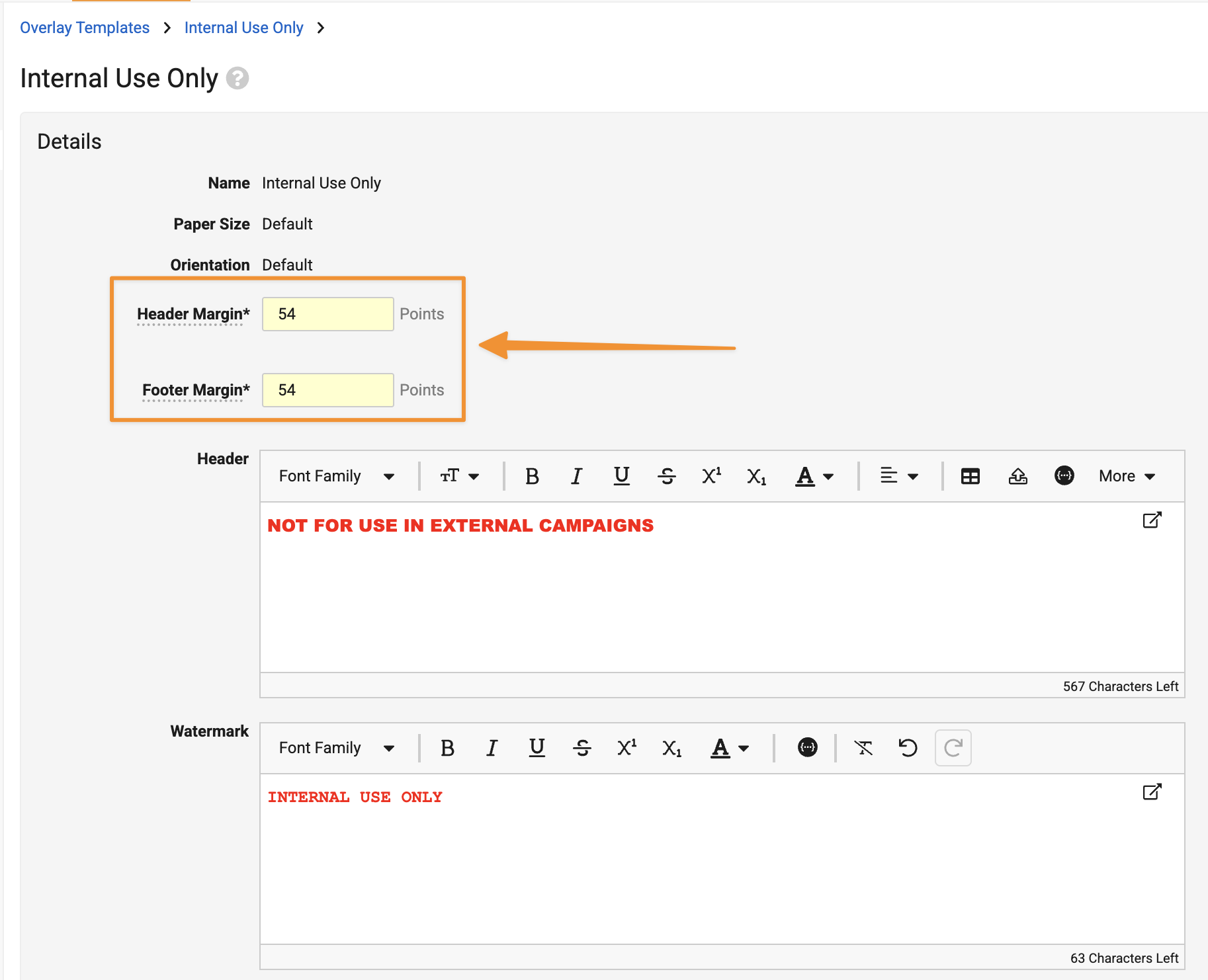Screen dimensions: 1208x980
Task: Apply italic in the Header editor toolbar
Action: tap(577, 476)
